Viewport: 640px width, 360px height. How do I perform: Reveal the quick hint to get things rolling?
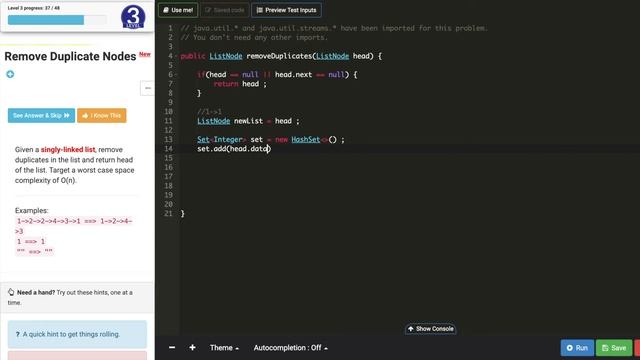77,334
